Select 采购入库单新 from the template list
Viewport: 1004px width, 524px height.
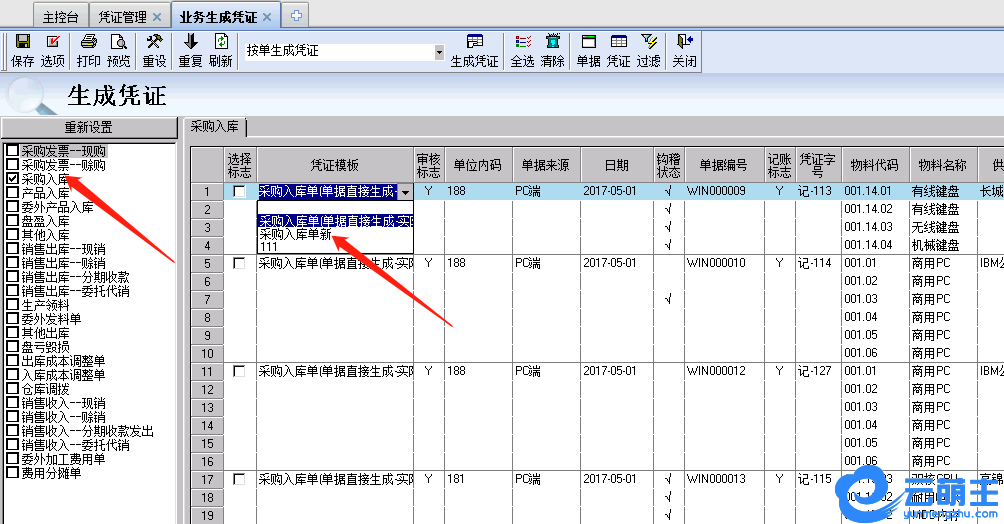(x=294, y=234)
